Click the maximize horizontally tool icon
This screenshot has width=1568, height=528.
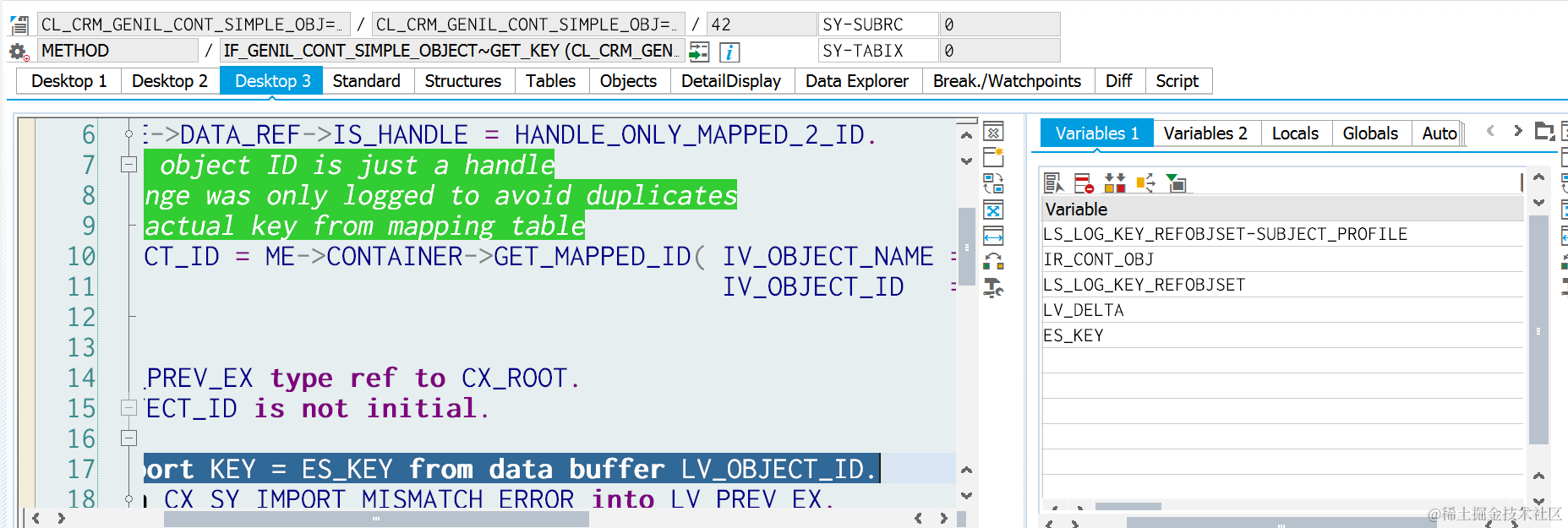click(x=994, y=236)
